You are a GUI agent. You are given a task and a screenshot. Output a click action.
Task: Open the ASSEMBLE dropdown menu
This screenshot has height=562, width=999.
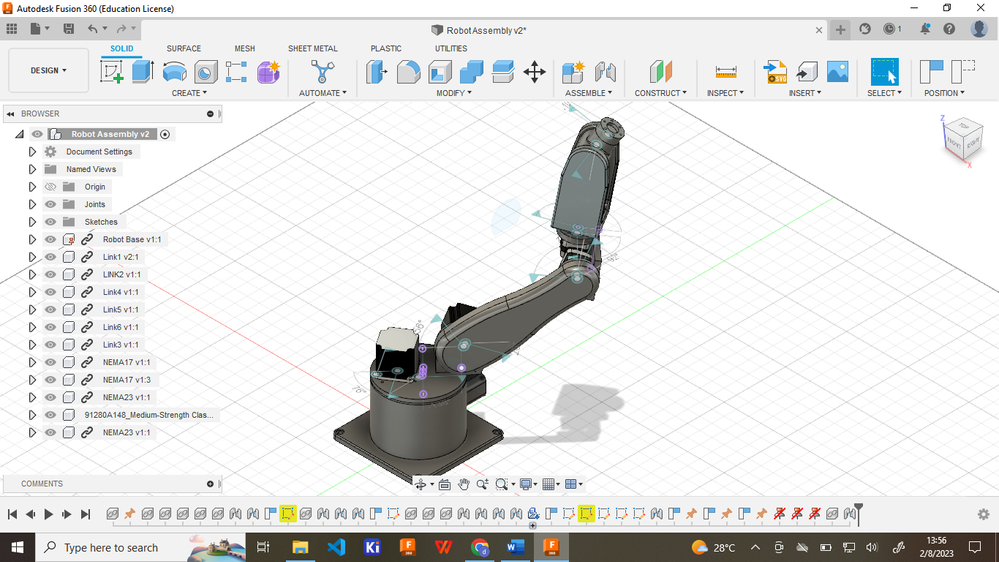click(x=589, y=93)
